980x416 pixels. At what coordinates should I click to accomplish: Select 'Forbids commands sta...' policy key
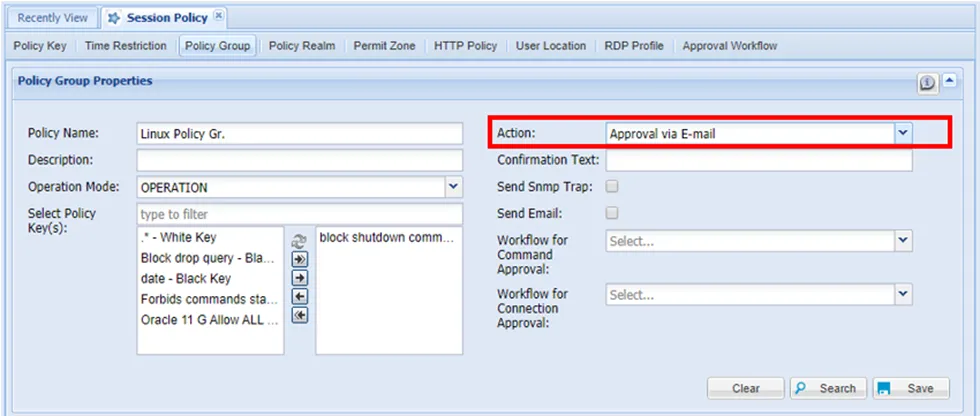pos(210,299)
